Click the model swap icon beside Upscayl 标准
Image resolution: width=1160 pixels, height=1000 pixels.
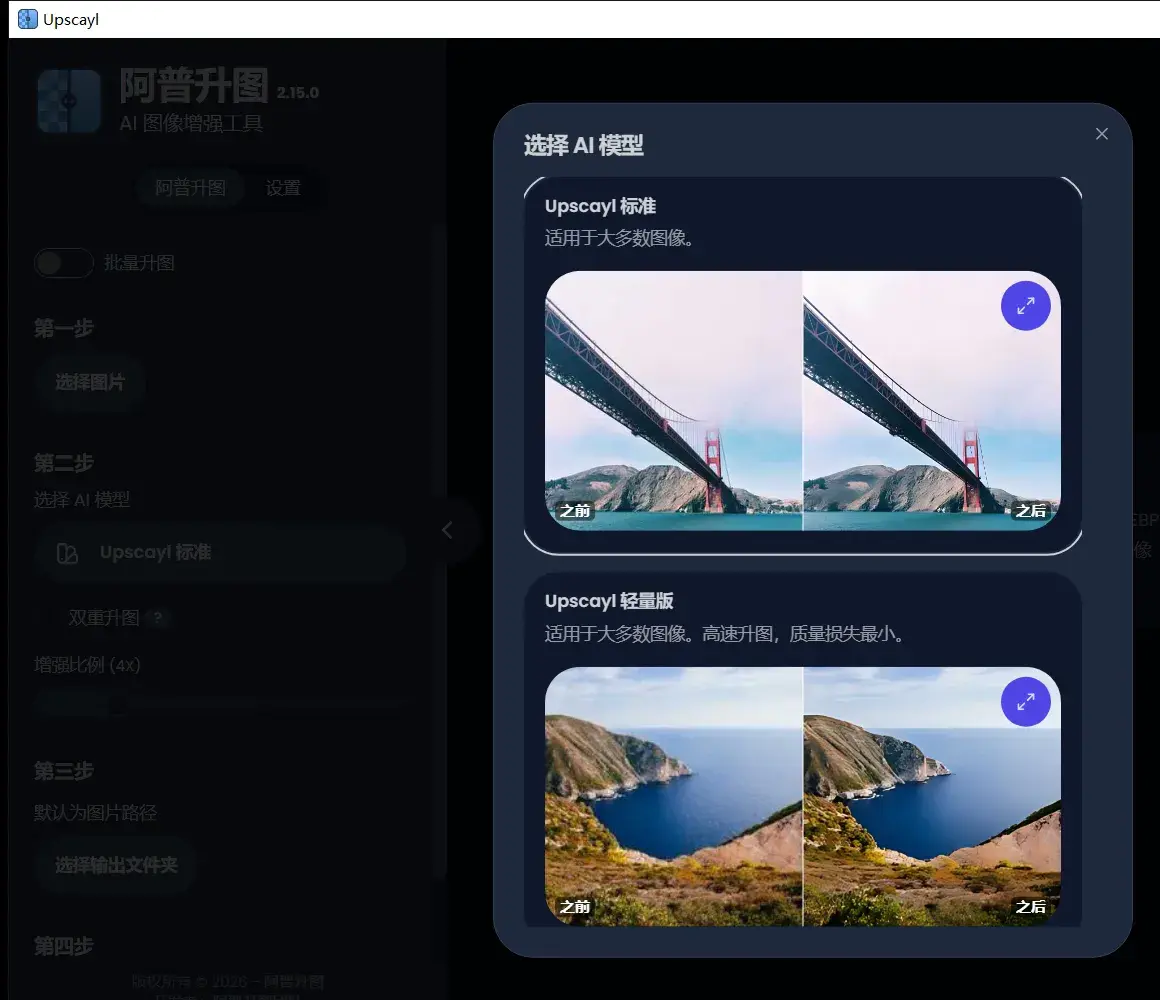point(67,553)
